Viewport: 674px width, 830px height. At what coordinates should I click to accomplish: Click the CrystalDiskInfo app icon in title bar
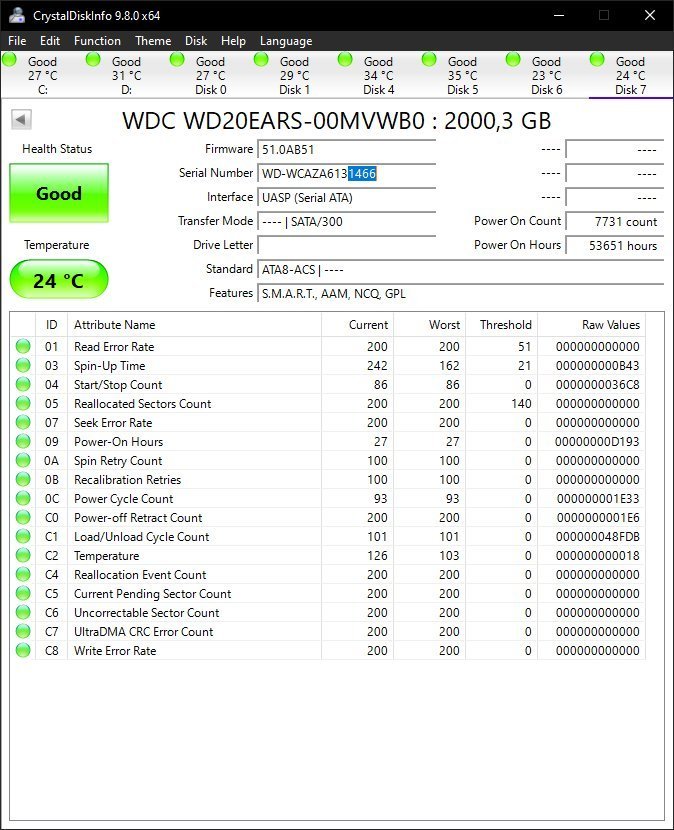(17, 15)
